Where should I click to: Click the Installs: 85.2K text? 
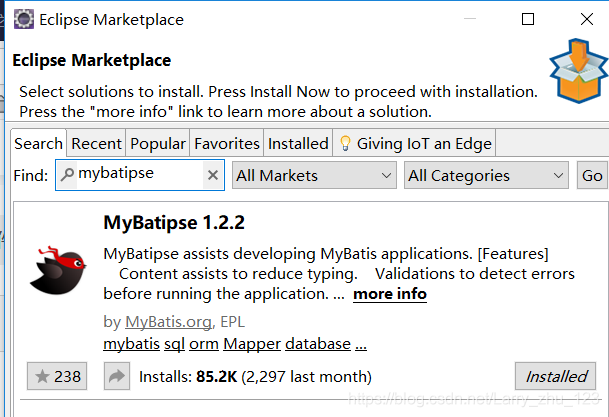(188, 377)
